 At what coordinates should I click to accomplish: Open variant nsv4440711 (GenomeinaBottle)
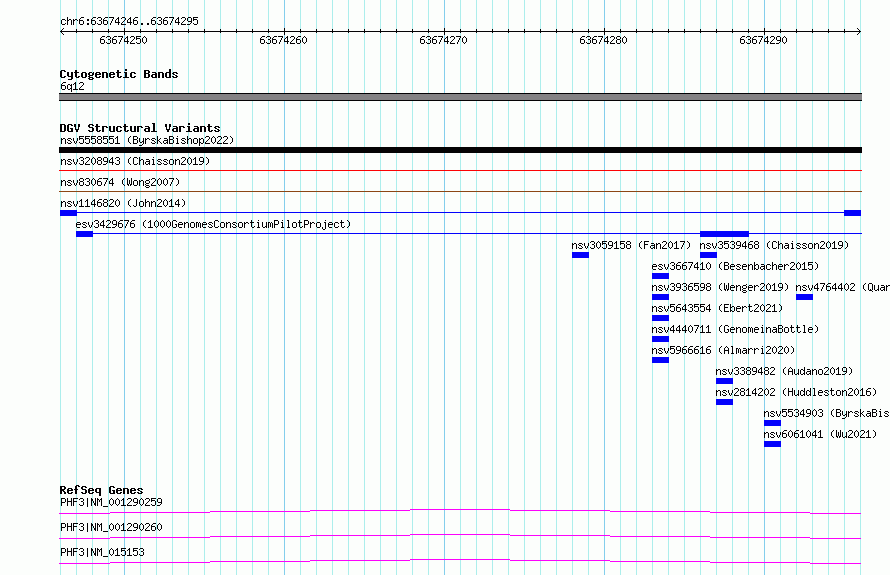click(736, 329)
